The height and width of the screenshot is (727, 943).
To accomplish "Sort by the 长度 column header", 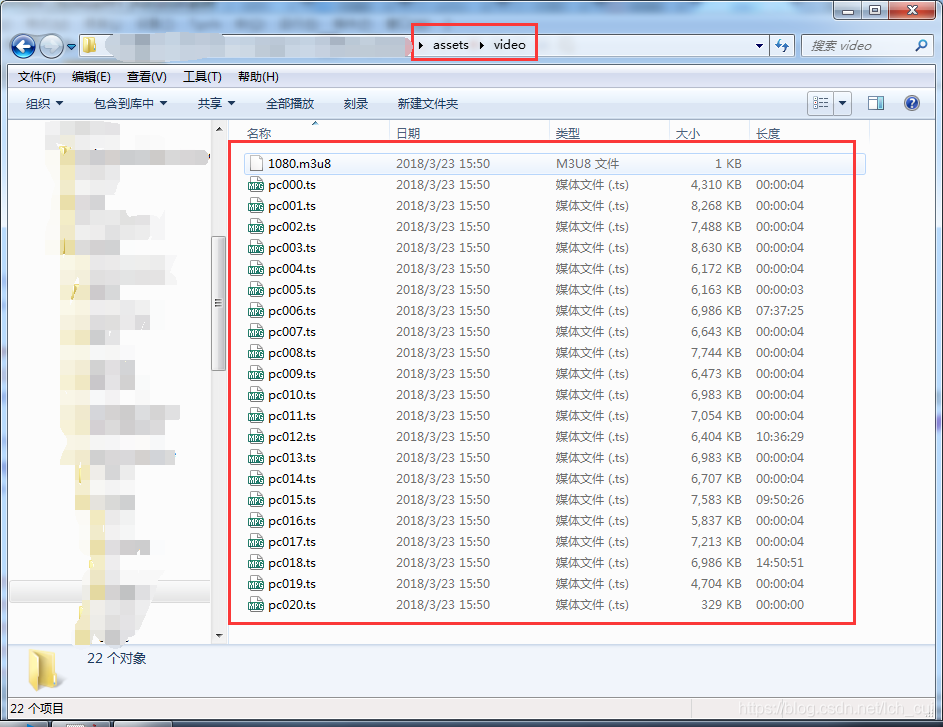I will 767,133.
